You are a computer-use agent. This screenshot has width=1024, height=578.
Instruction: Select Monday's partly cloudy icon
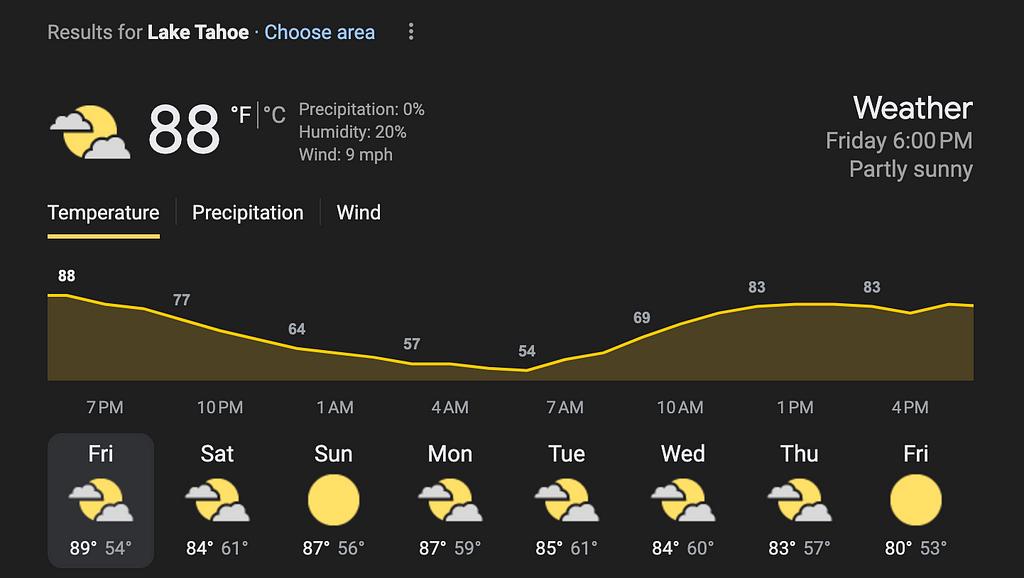click(450, 500)
